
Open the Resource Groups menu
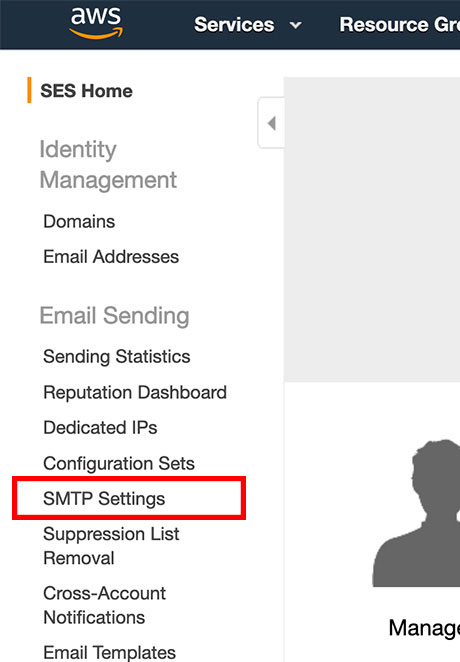click(x=399, y=24)
